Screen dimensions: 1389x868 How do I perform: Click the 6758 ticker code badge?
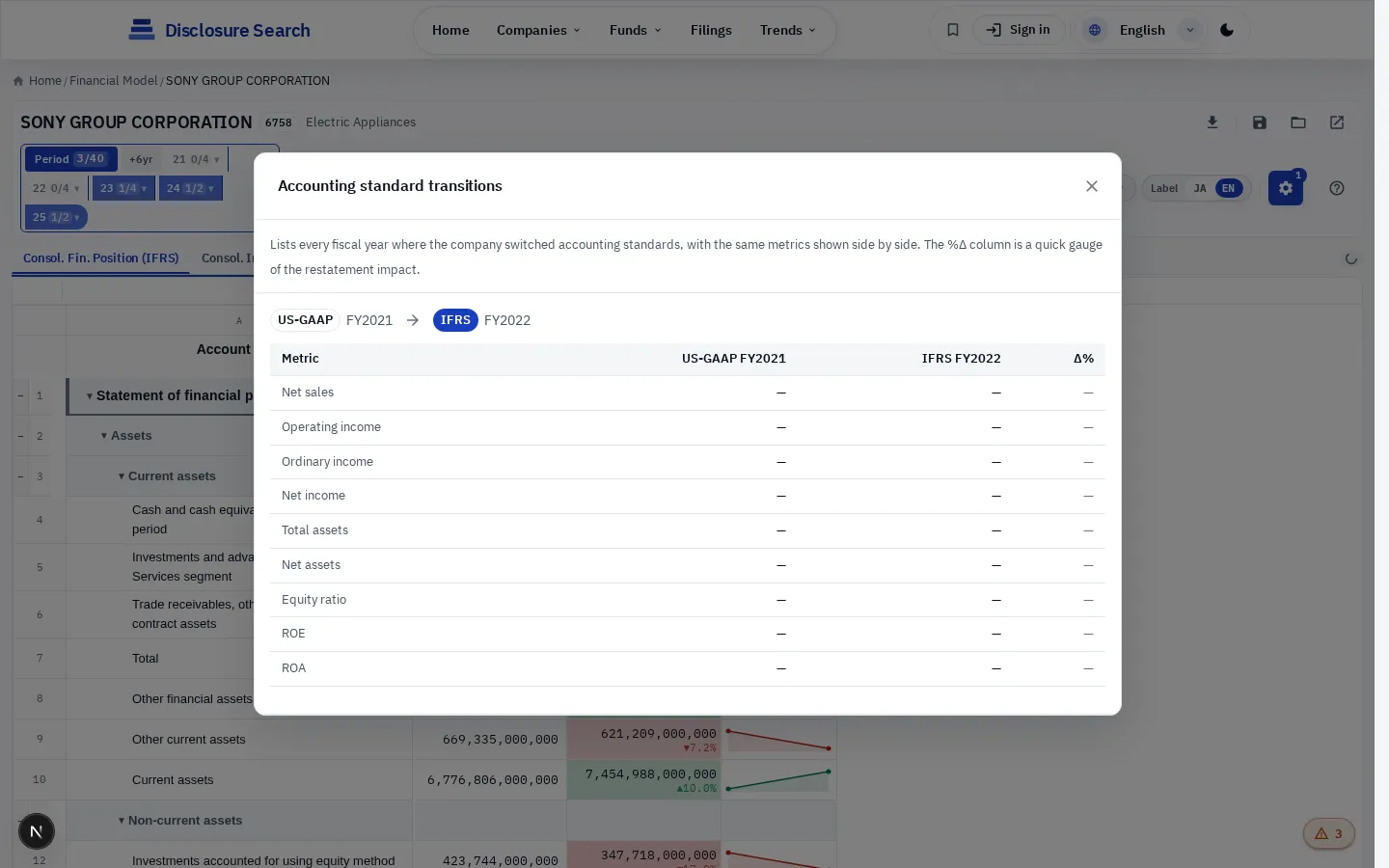pyautogui.click(x=278, y=122)
